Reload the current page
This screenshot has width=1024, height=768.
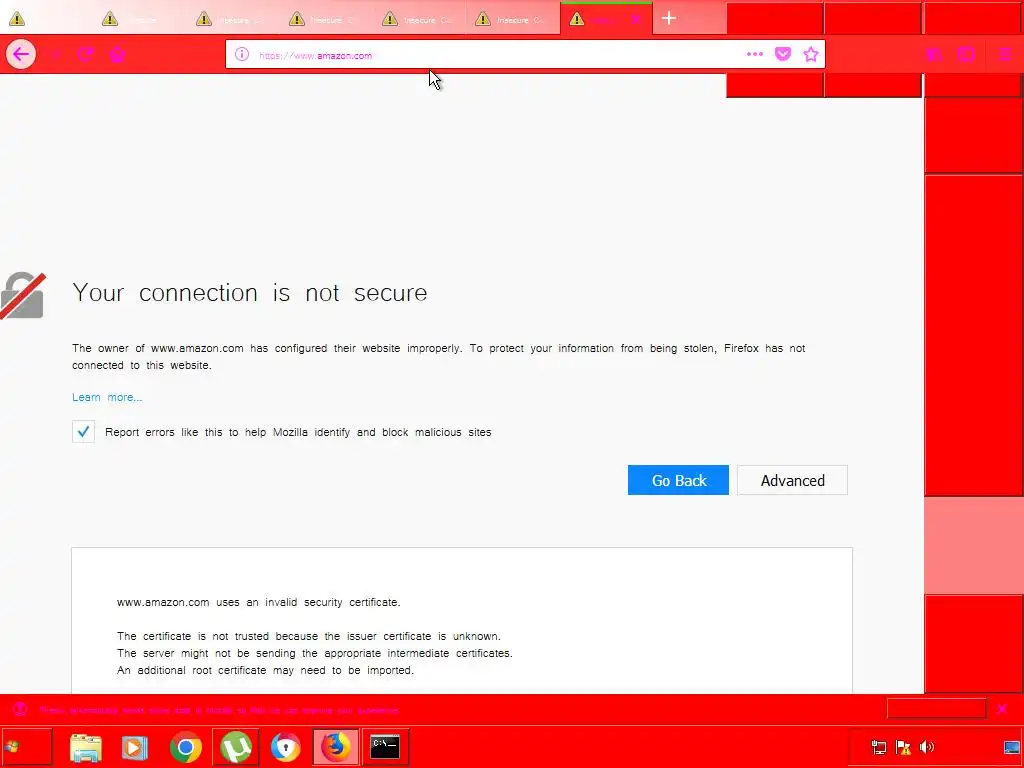coord(86,54)
